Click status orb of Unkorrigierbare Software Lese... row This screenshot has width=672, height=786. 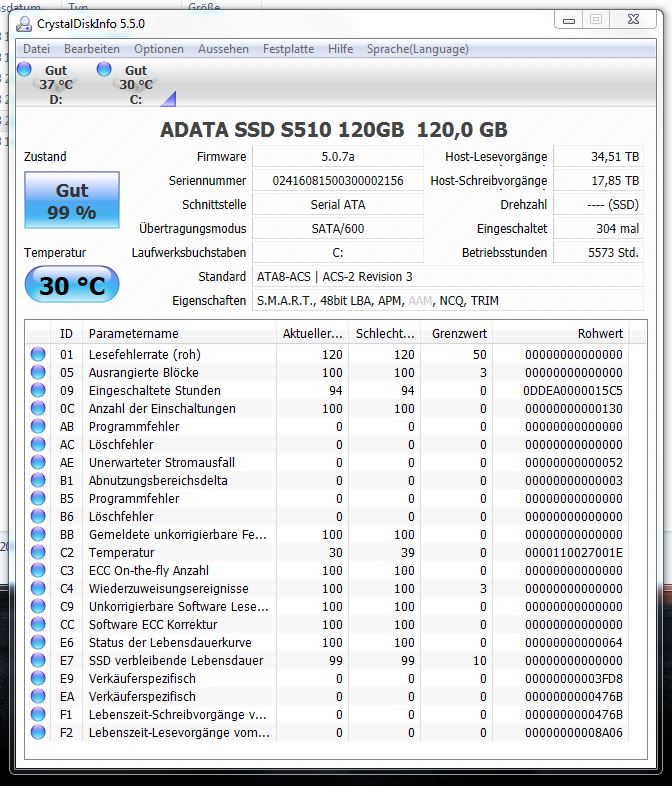[x=38, y=607]
